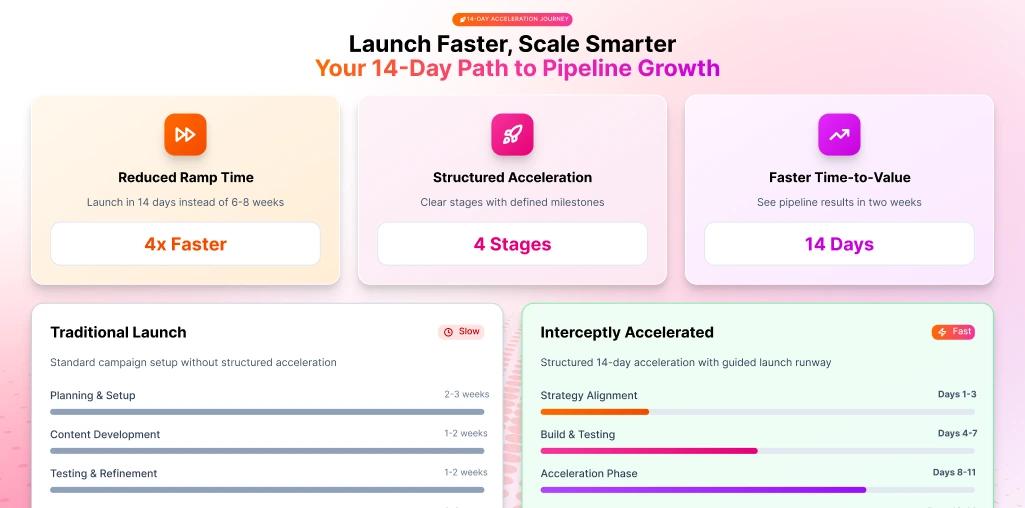Click the Reduced Ramp Time heading
This screenshot has width=1025, height=508.
click(x=186, y=177)
